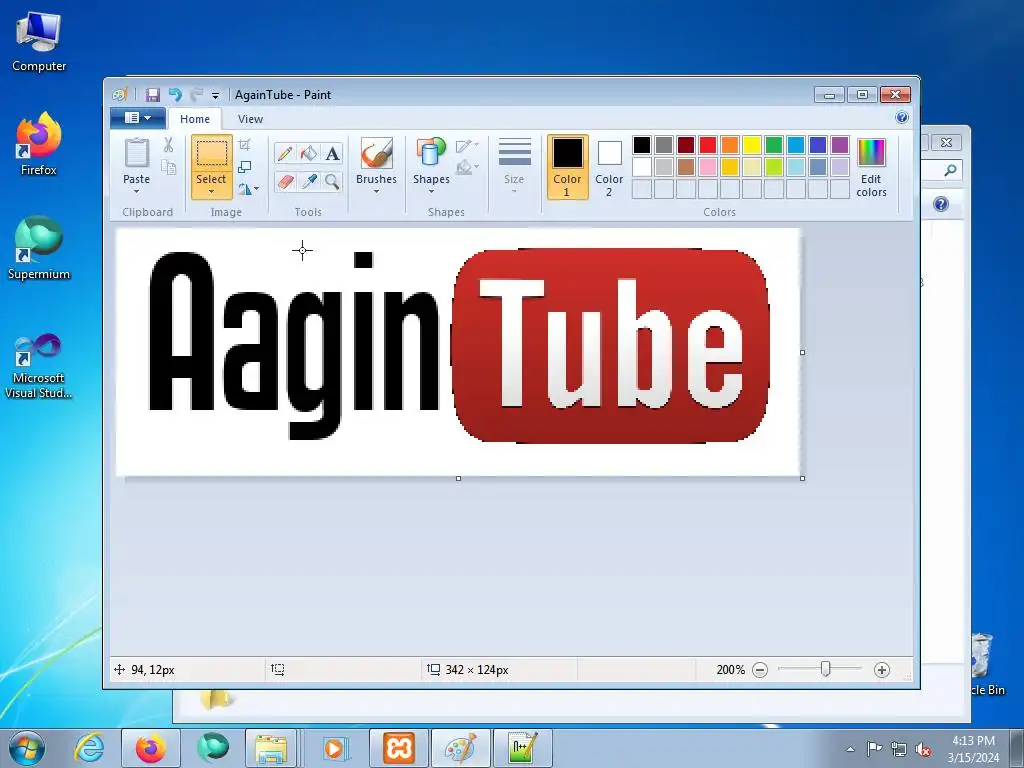Switch to the Home ribbon tab

click(x=195, y=119)
